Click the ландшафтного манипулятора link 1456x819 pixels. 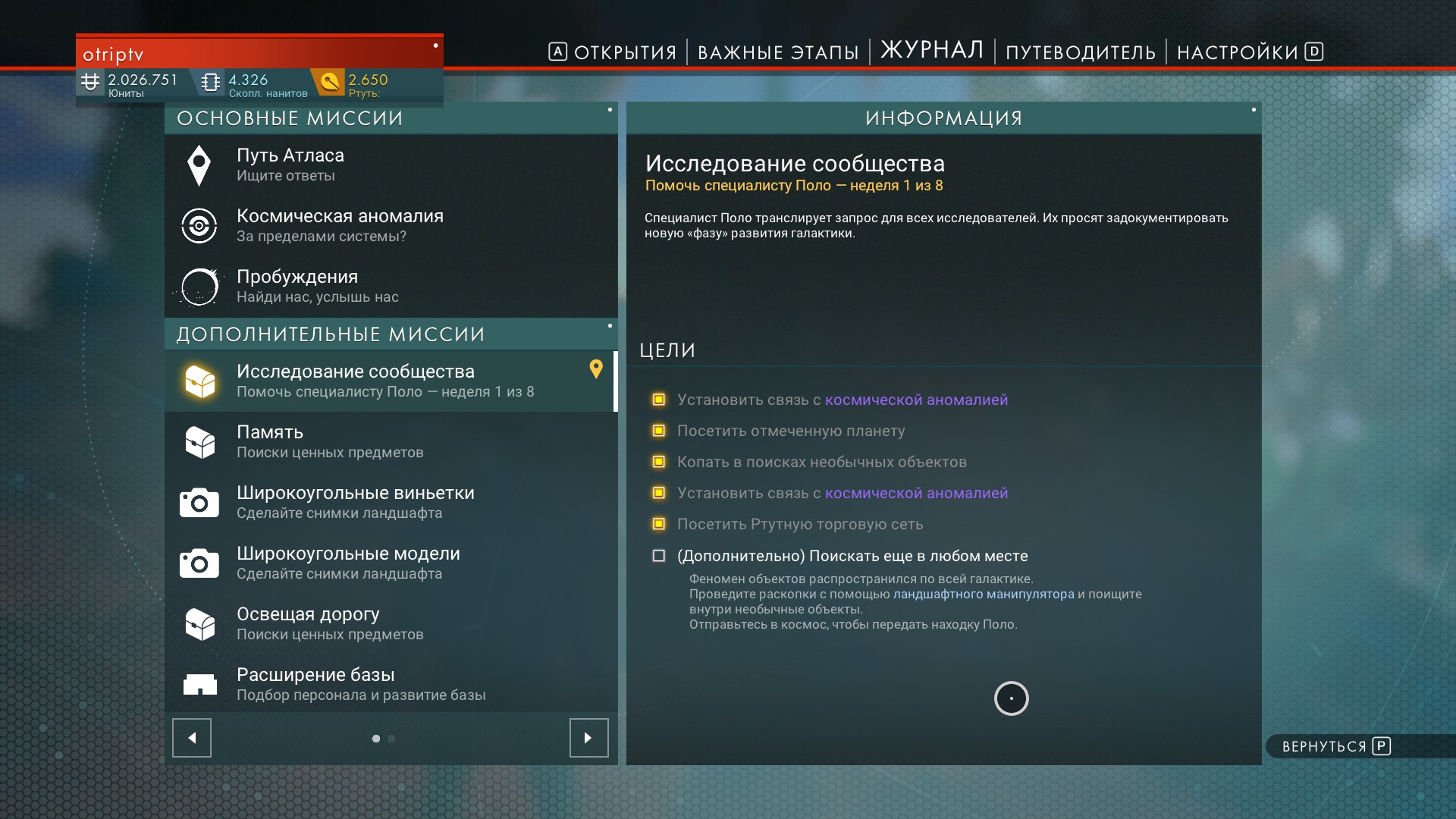pos(984,594)
